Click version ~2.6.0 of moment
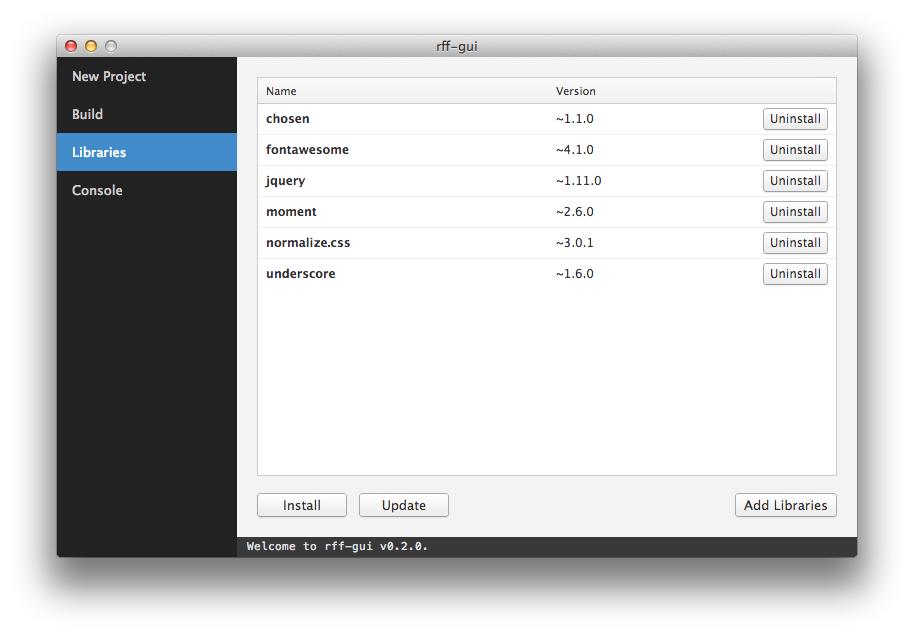This screenshot has width=914, height=636. (x=575, y=212)
